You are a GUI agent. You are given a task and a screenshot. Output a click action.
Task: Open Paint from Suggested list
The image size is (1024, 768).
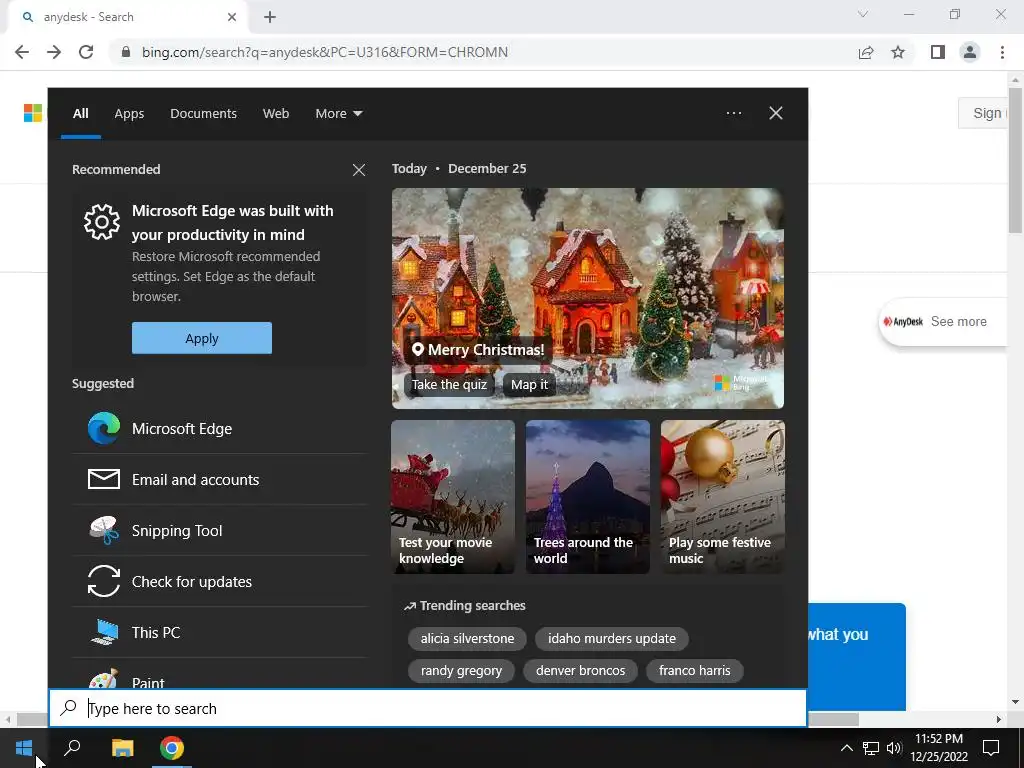pos(219,674)
